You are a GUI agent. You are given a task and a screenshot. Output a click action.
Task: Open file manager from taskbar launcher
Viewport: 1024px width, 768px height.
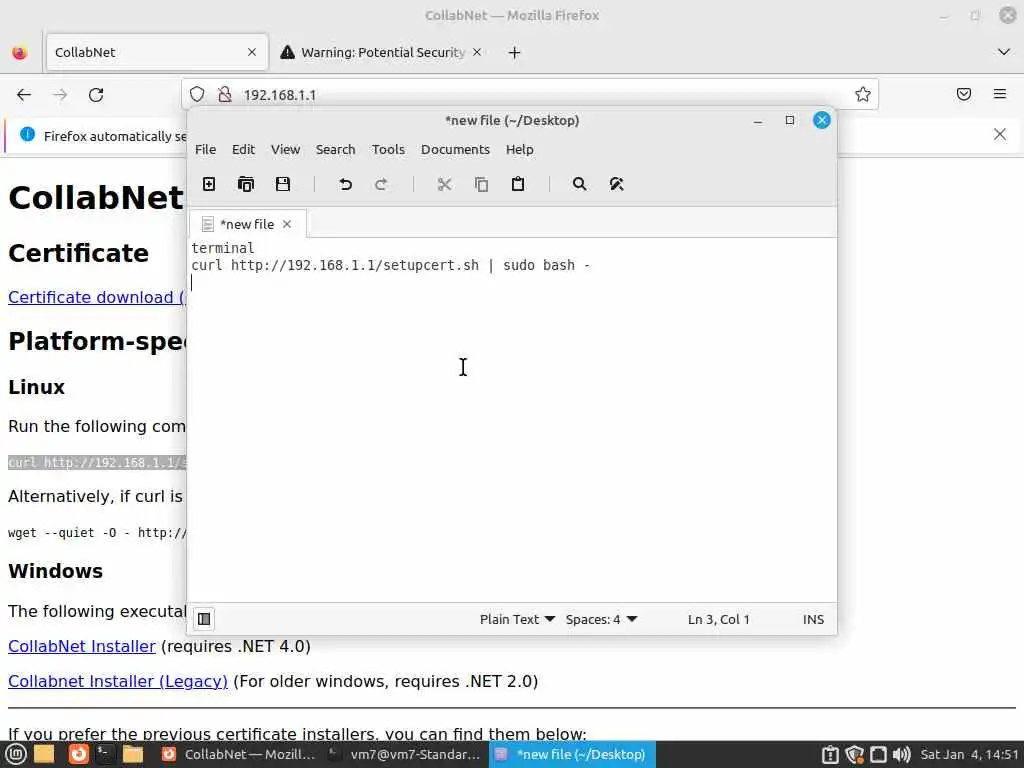[133, 754]
